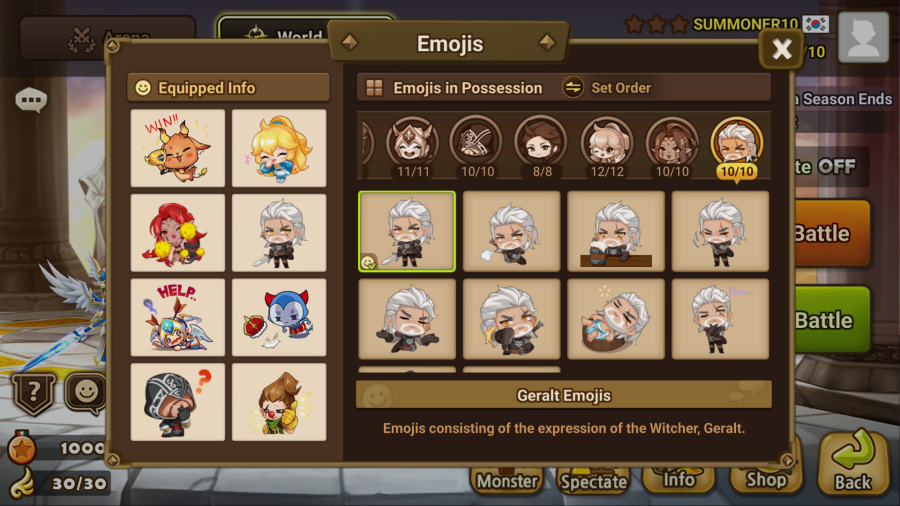Select the 8/8 brown-haired emoji set
This screenshot has width=900, height=506.
coord(541,145)
